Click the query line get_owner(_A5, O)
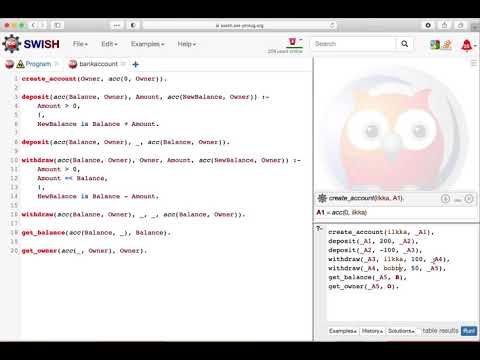 (363, 286)
